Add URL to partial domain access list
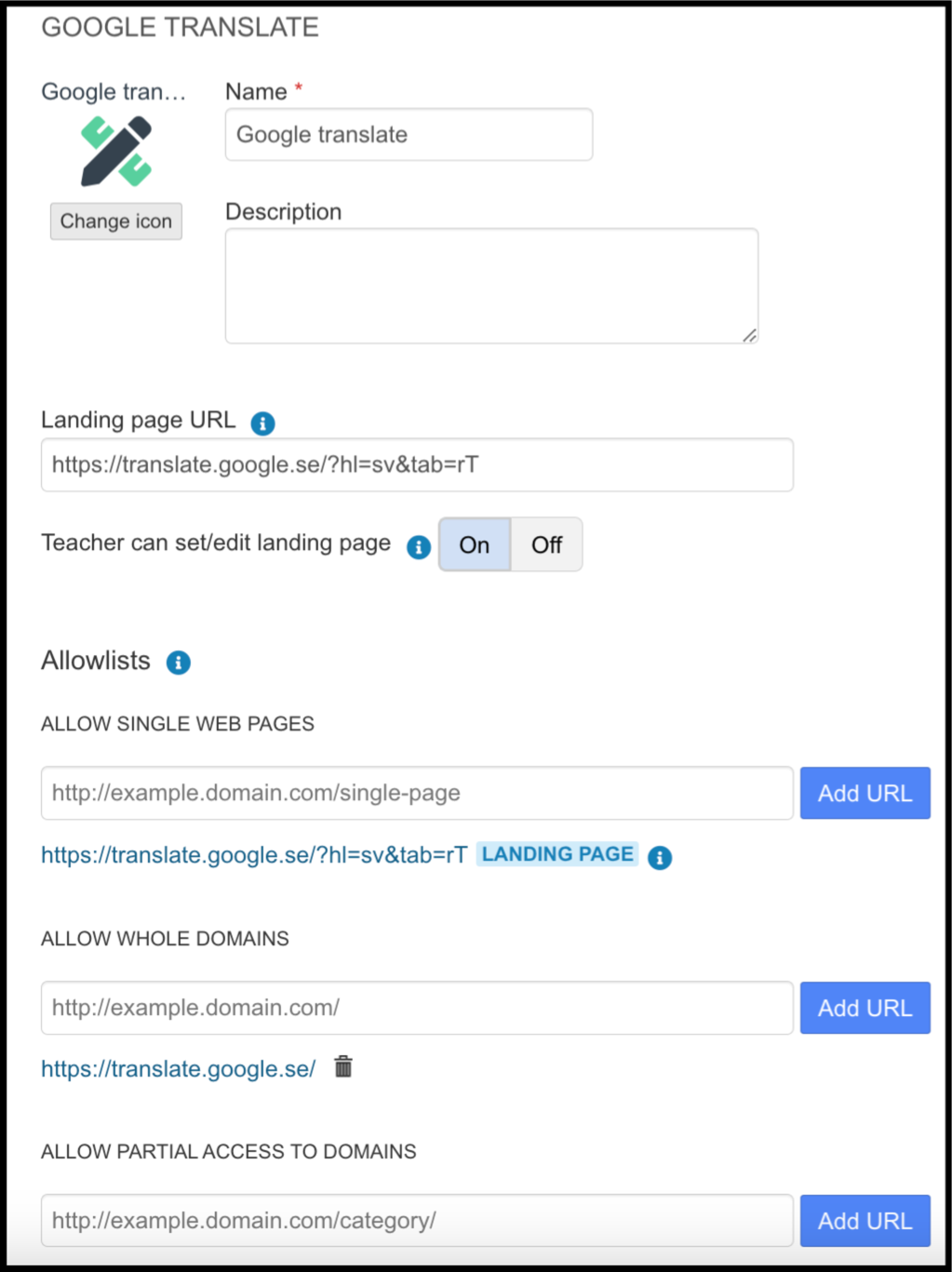The height and width of the screenshot is (1272, 952). coord(865,1221)
